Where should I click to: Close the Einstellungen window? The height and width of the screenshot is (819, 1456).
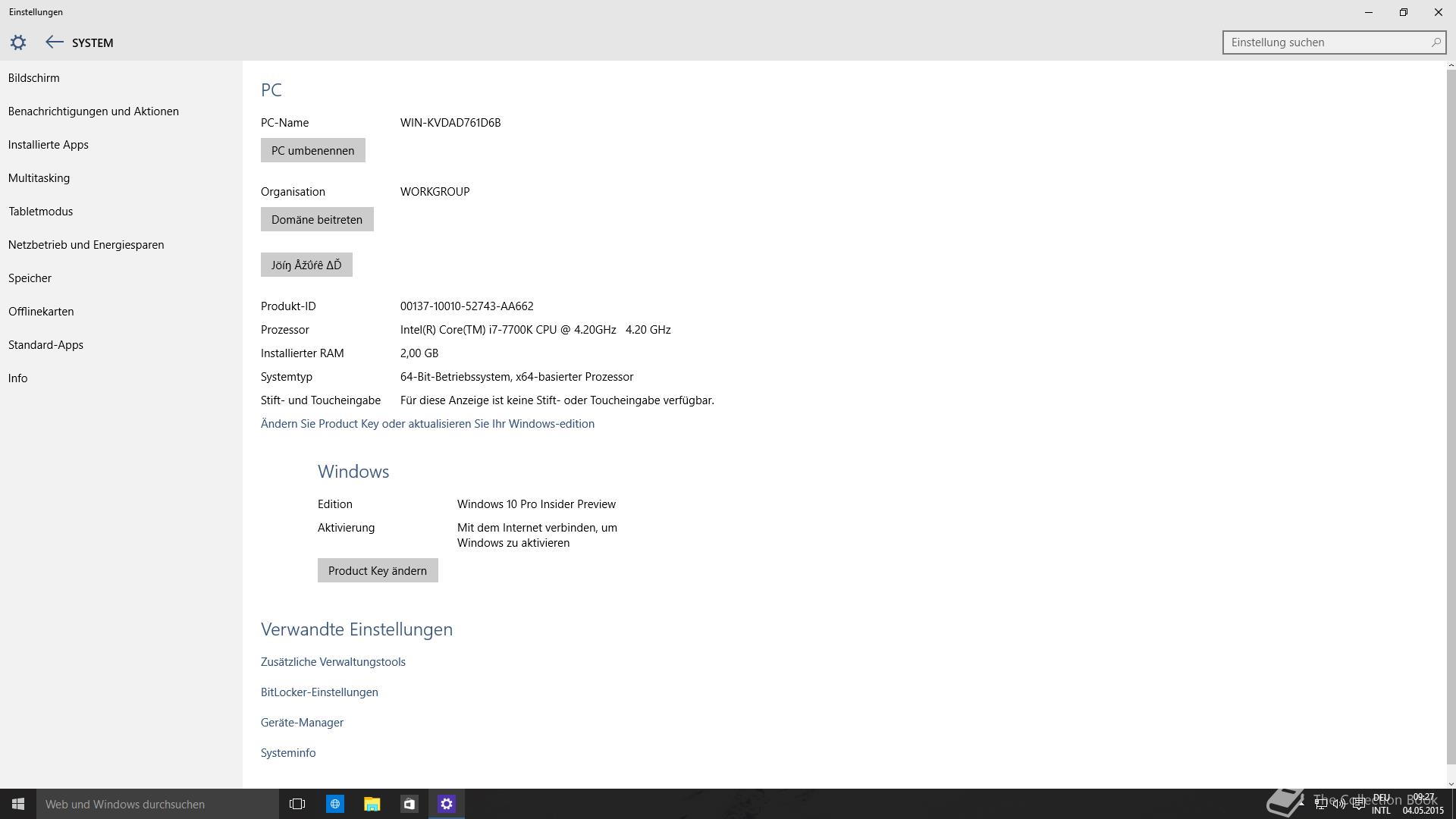(x=1439, y=12)
